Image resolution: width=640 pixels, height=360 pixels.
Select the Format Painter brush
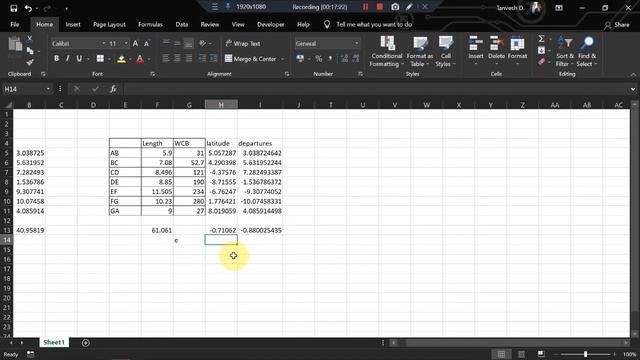point(30,62)
